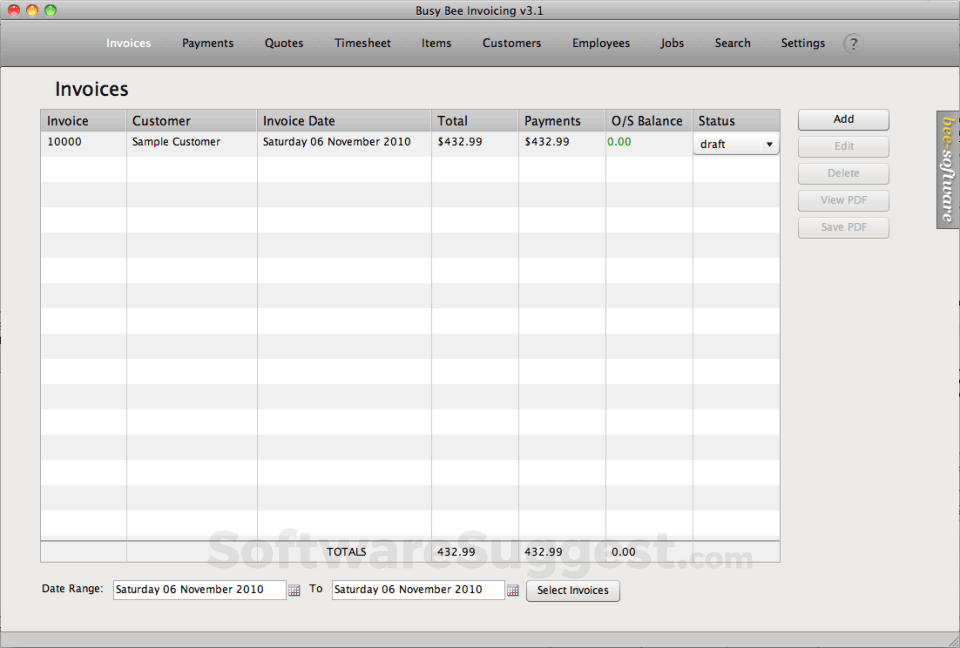Open the Jobs section
The image size is (960, 648).
(671, 43)
